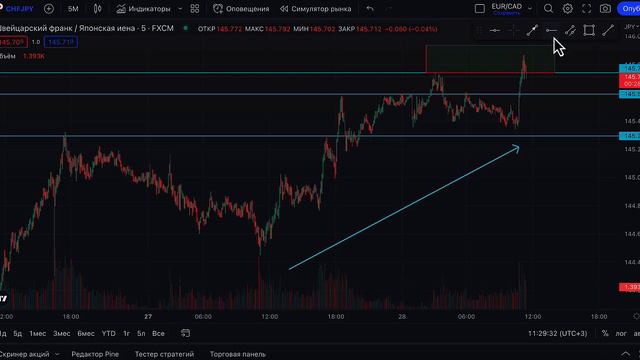Open the Скринер акций tab
The image size is (640, 360).
24,354
